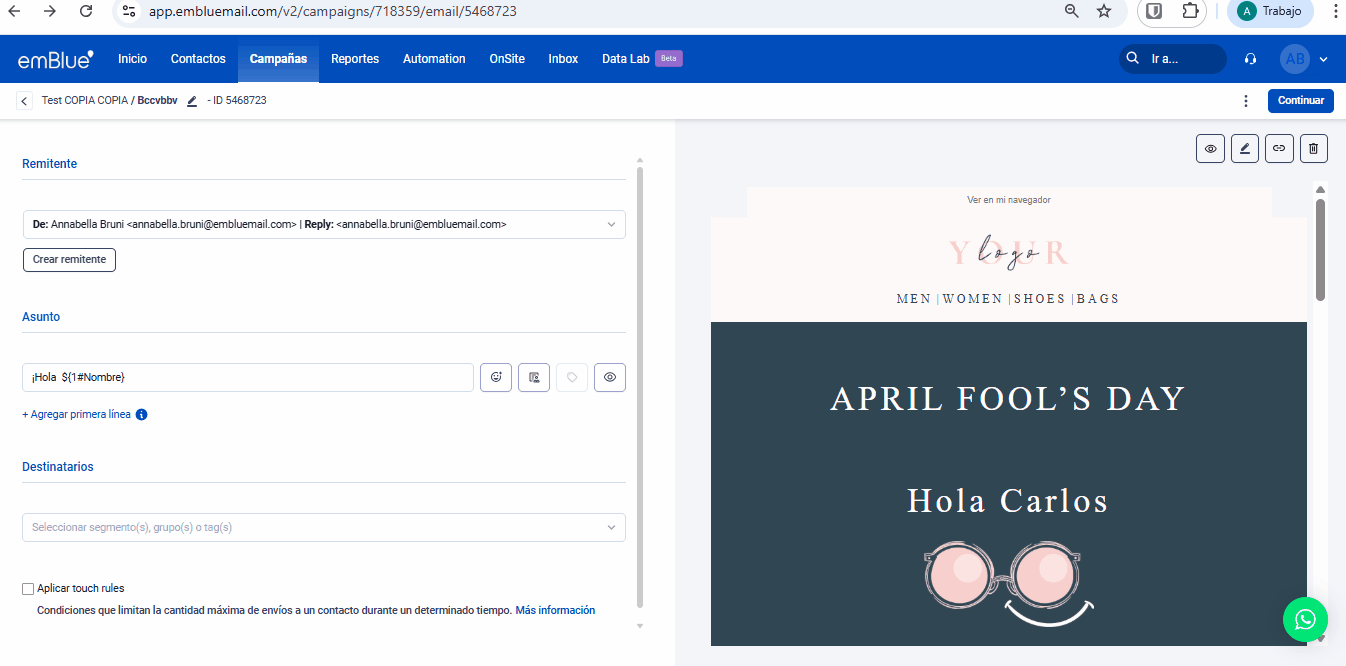
Task: Click the personalization field icon beside subject
Action: tap(534, 377)
